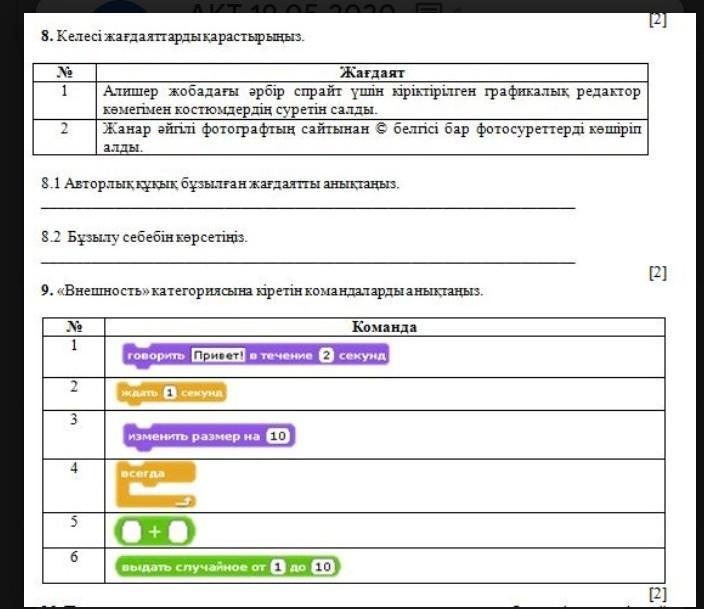Click the answer line under question 8.2

click(307, 260)
